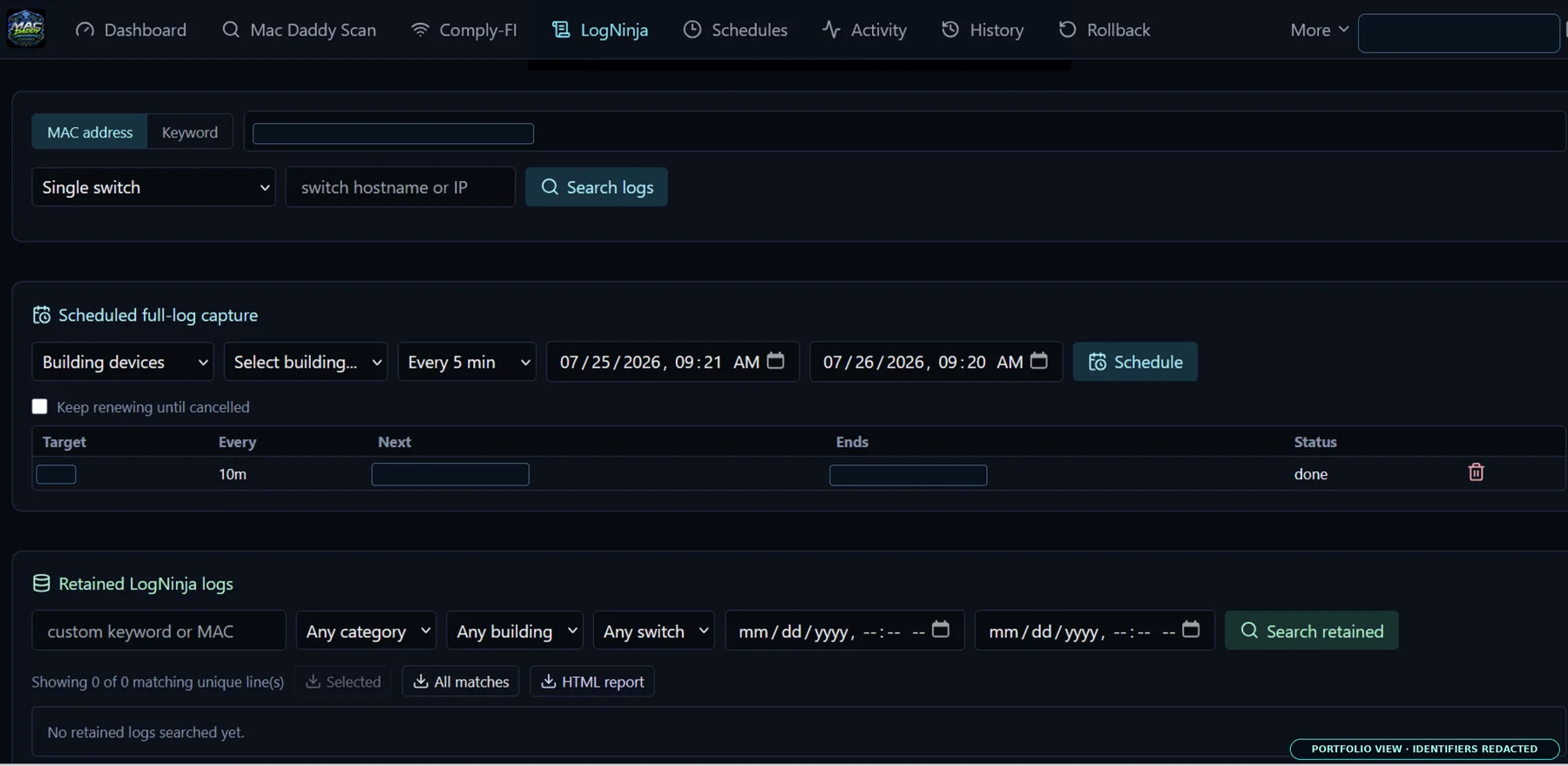1568x766 pixels.
Task: Click 'No retained logs searched yet.' text
Action: tap(145, 732)
